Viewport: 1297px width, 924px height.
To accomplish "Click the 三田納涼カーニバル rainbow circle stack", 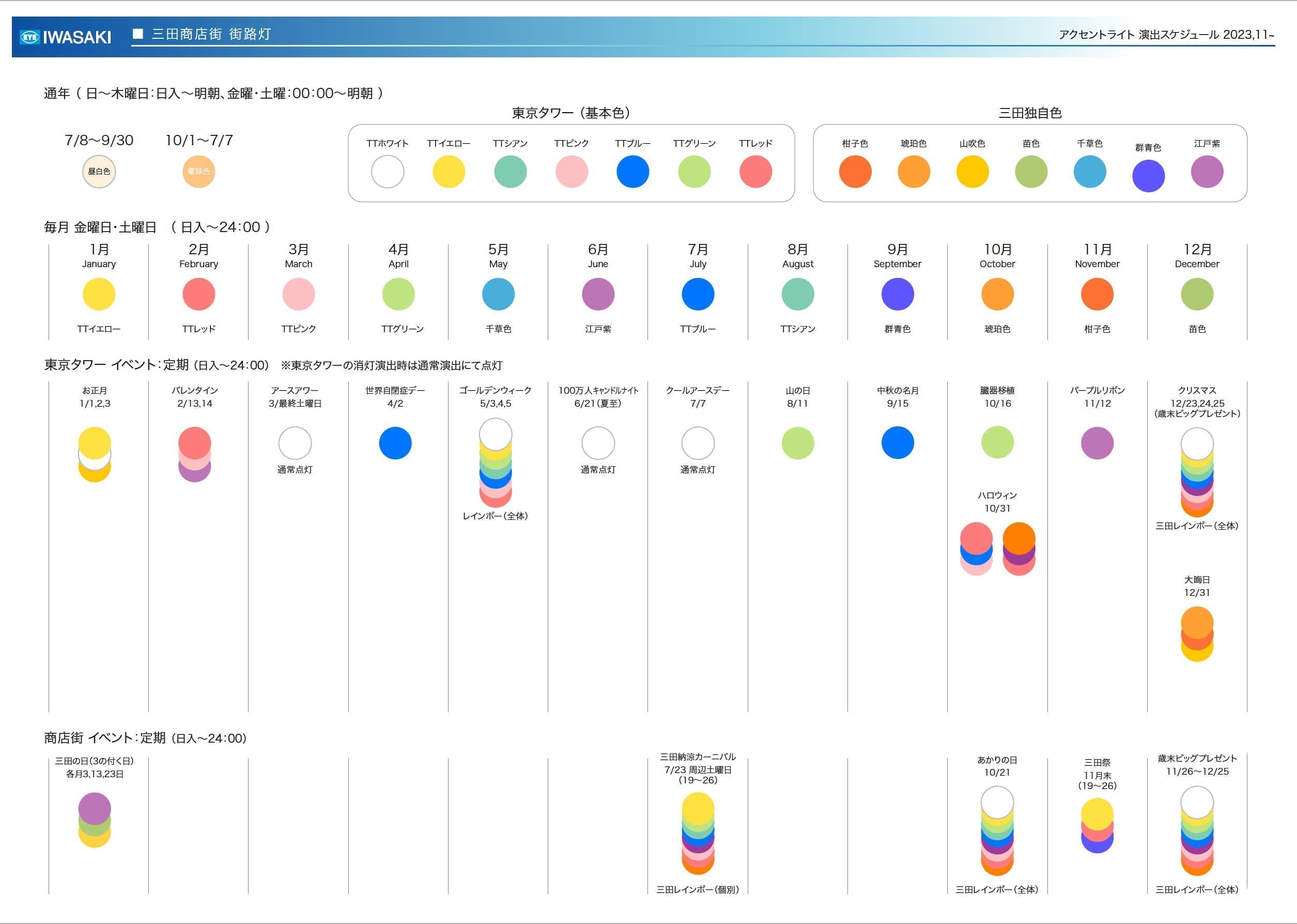I will click(x=698, y=834).
